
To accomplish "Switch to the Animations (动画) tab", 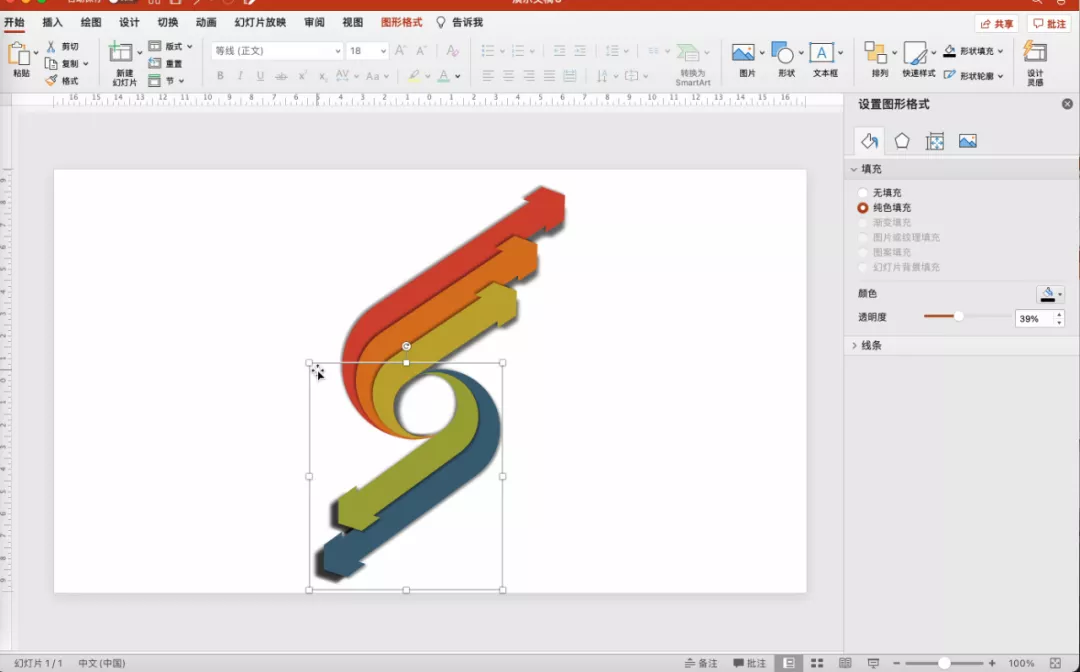I will point(206,22).
